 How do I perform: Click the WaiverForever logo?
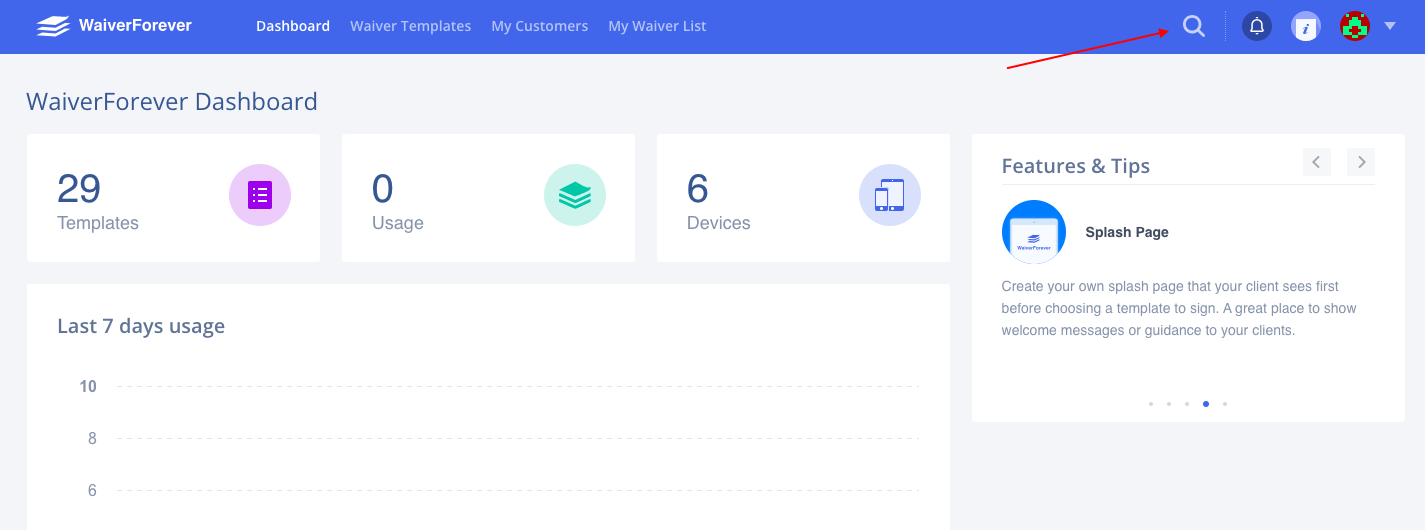coord(114,26)
